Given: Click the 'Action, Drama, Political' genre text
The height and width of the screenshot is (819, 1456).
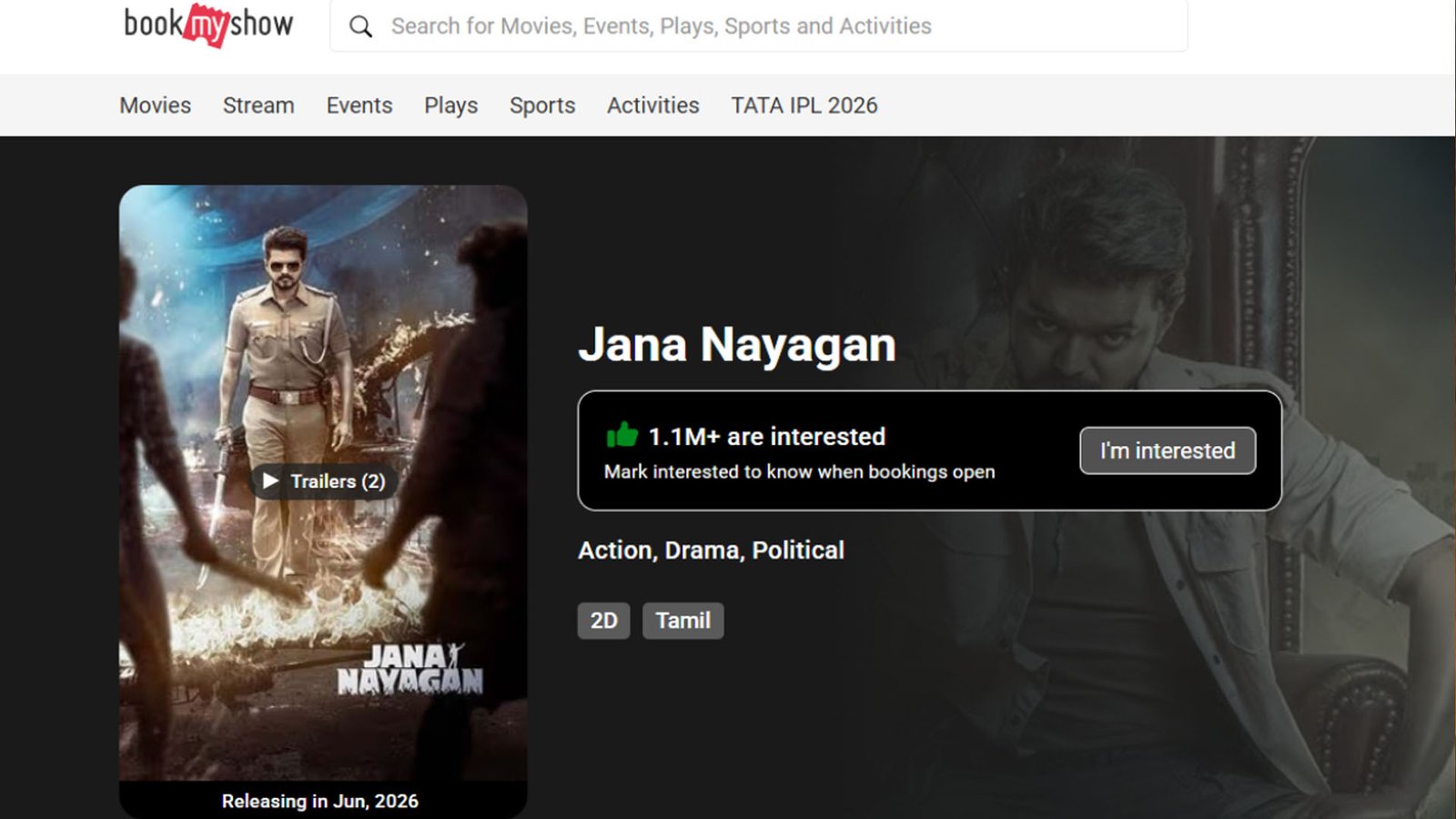Looking at the screenshot, I should pyautogui.click(x=712, y=550).
